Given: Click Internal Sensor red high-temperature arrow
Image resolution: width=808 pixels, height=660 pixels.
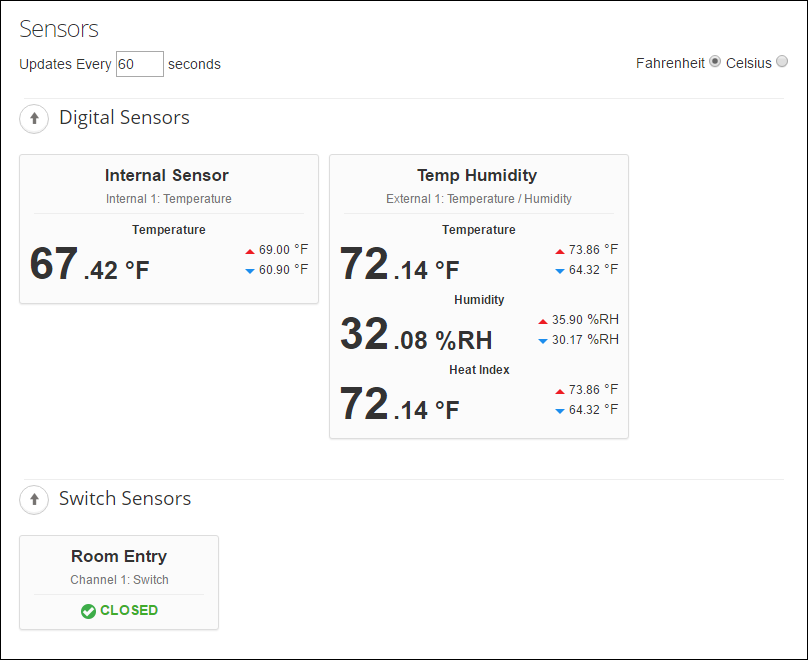Looking at the screenshot, I should [x=250, y=250].
